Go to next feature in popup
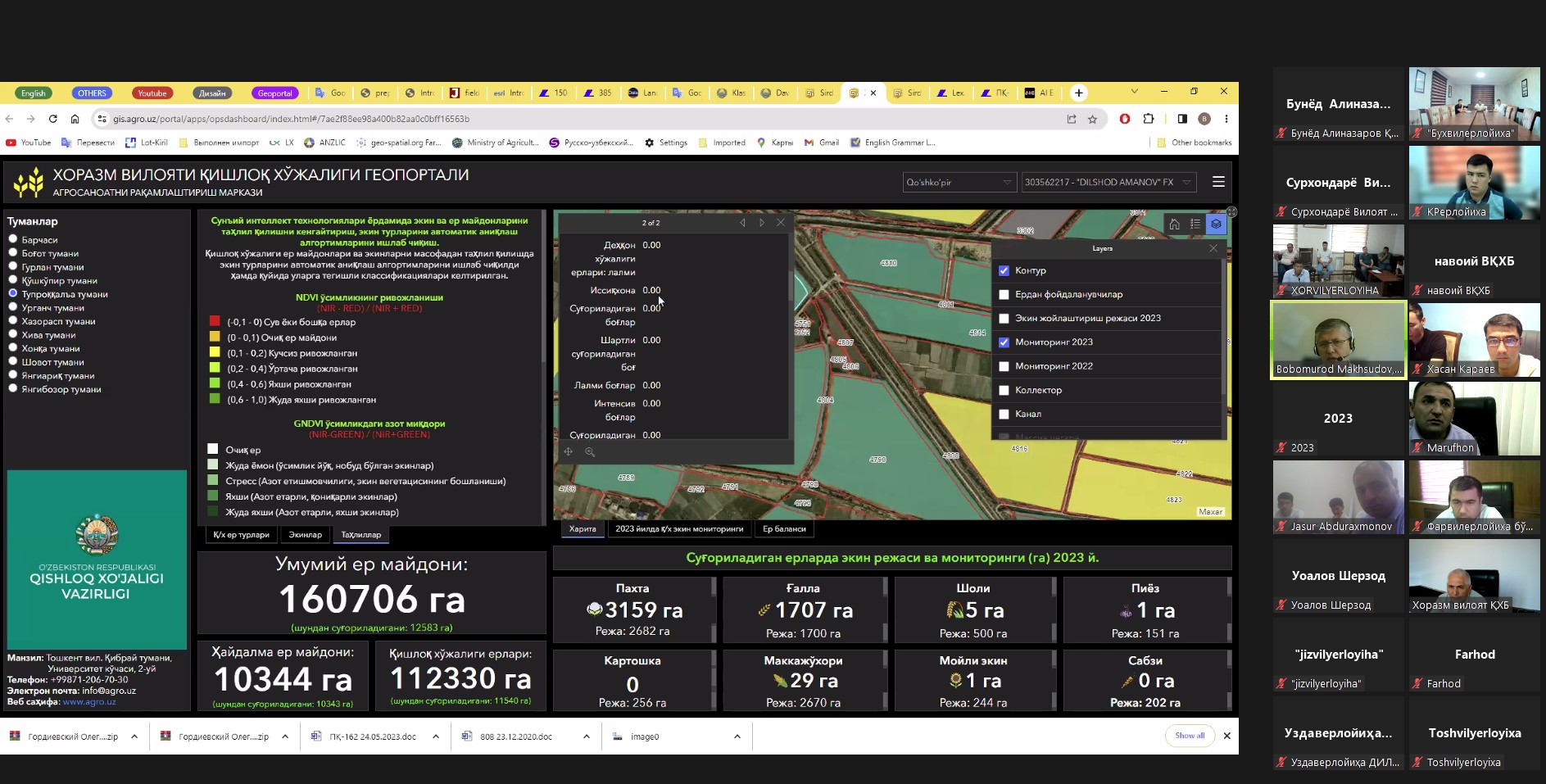Viewport: 1546px width, 784px height. [x=762, y=223]
